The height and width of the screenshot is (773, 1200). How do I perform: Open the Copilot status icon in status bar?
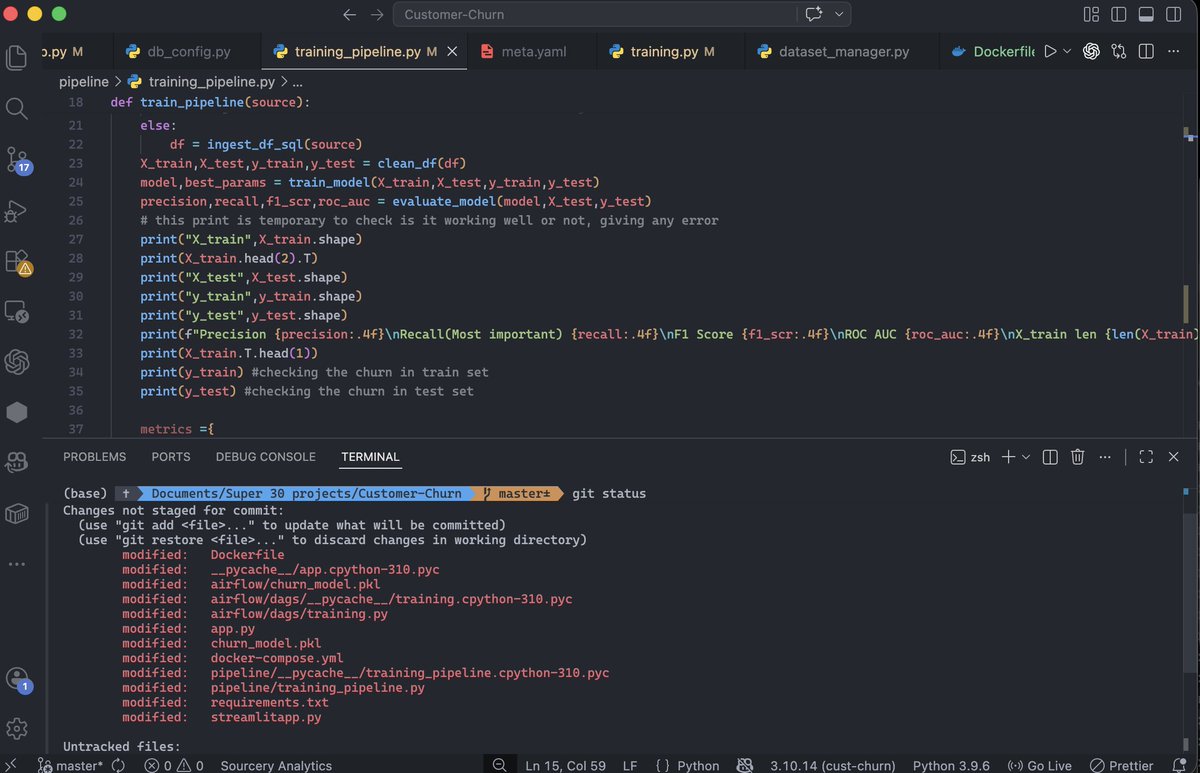tap(745, 765)
